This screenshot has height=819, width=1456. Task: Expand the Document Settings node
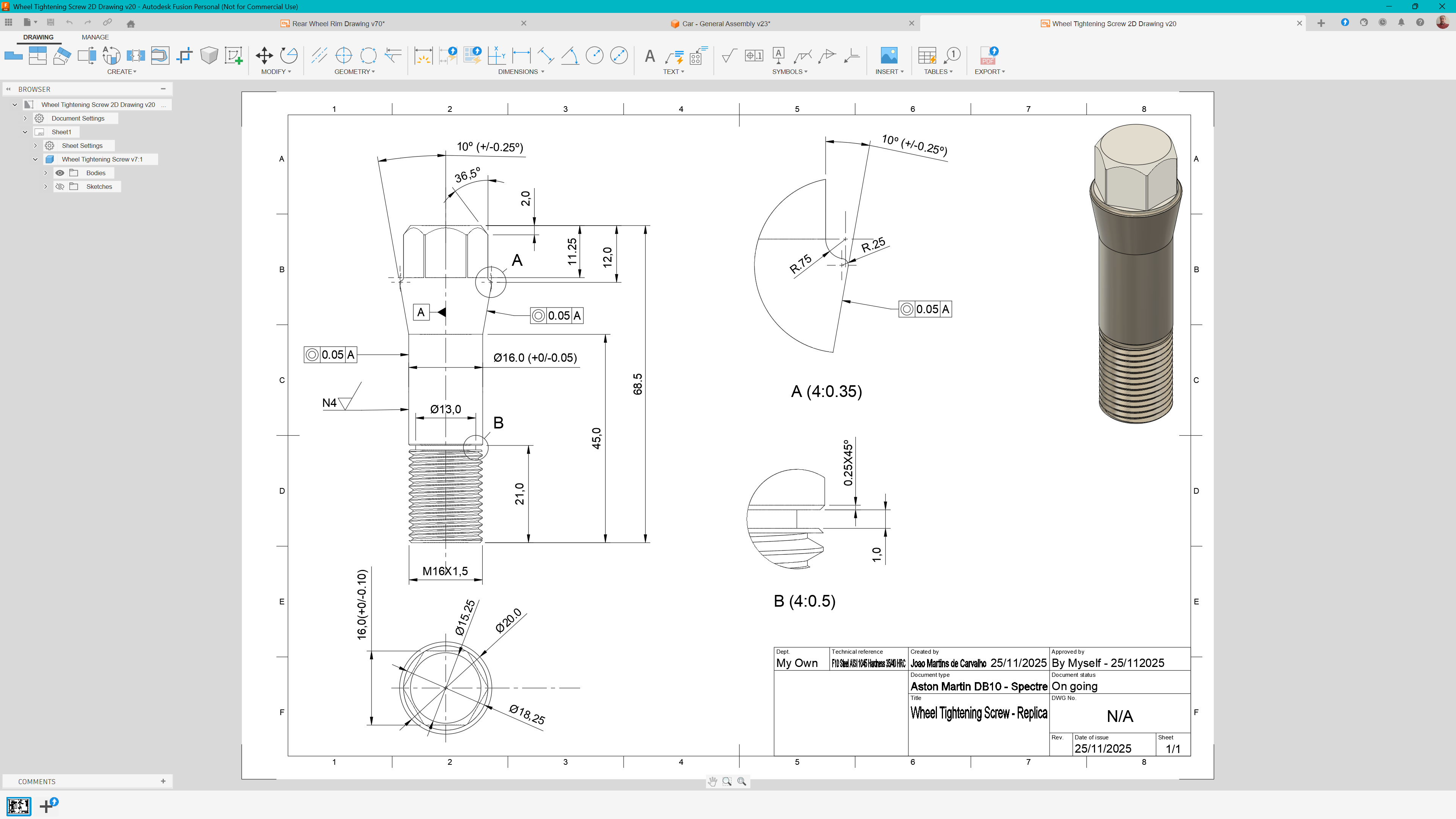pos(25,119)
